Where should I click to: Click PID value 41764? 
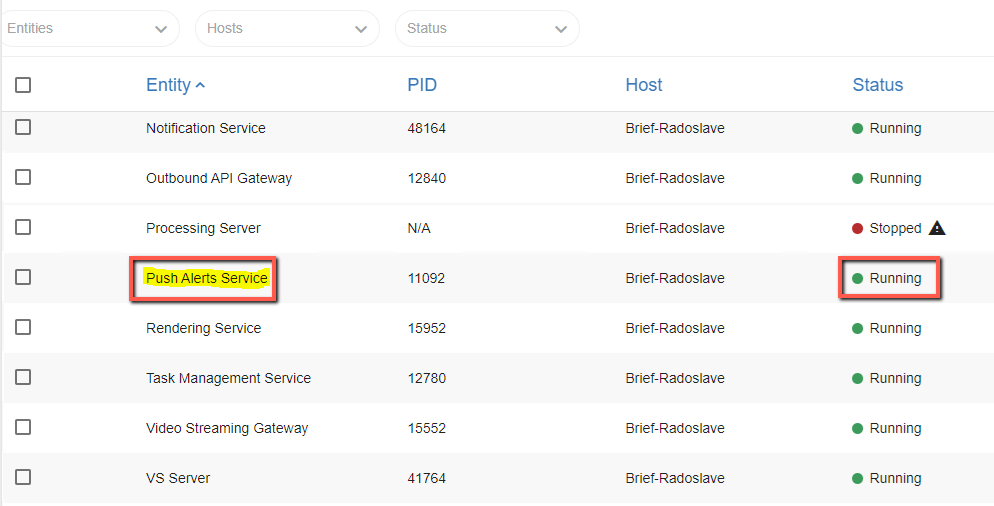[427, 479]
